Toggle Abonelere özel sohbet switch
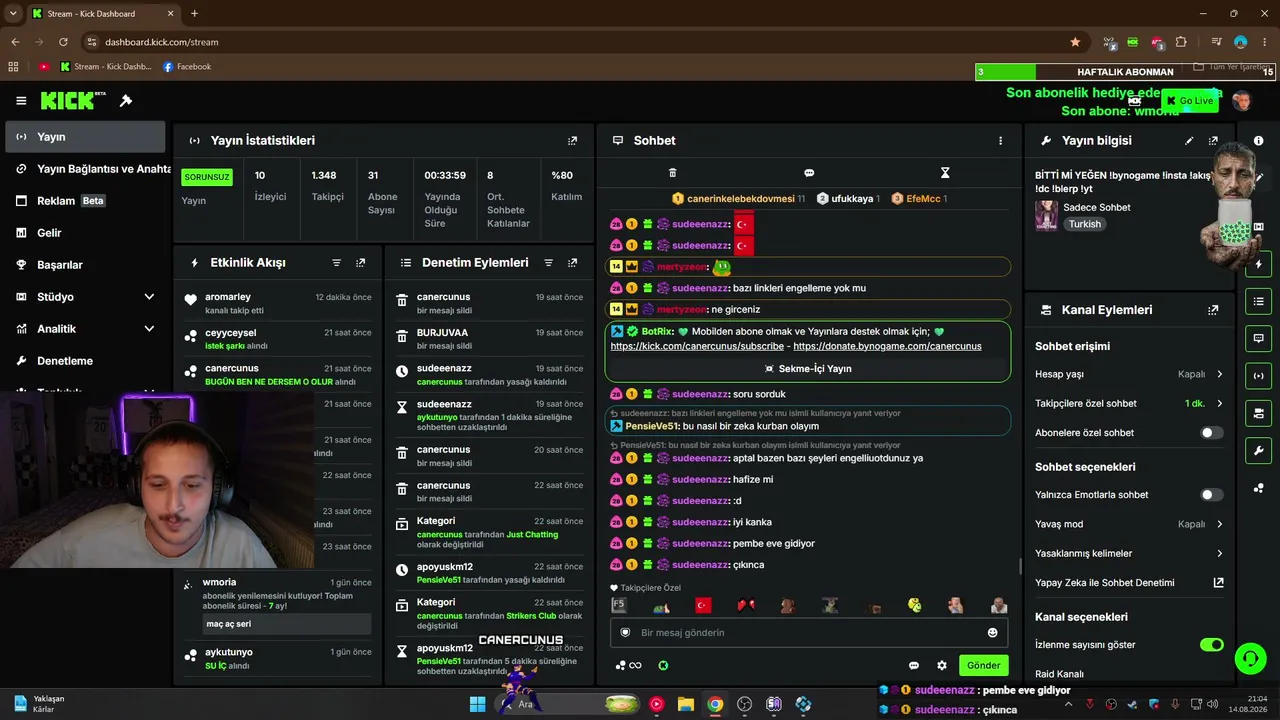This screenshot has height=720, width=1280. pos(1211,433)
